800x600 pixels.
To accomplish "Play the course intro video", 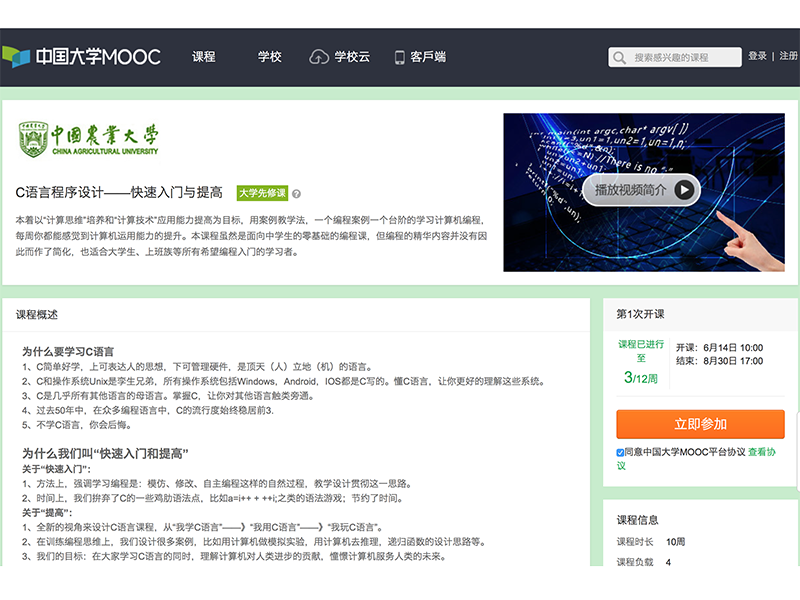I will (684, 190).
